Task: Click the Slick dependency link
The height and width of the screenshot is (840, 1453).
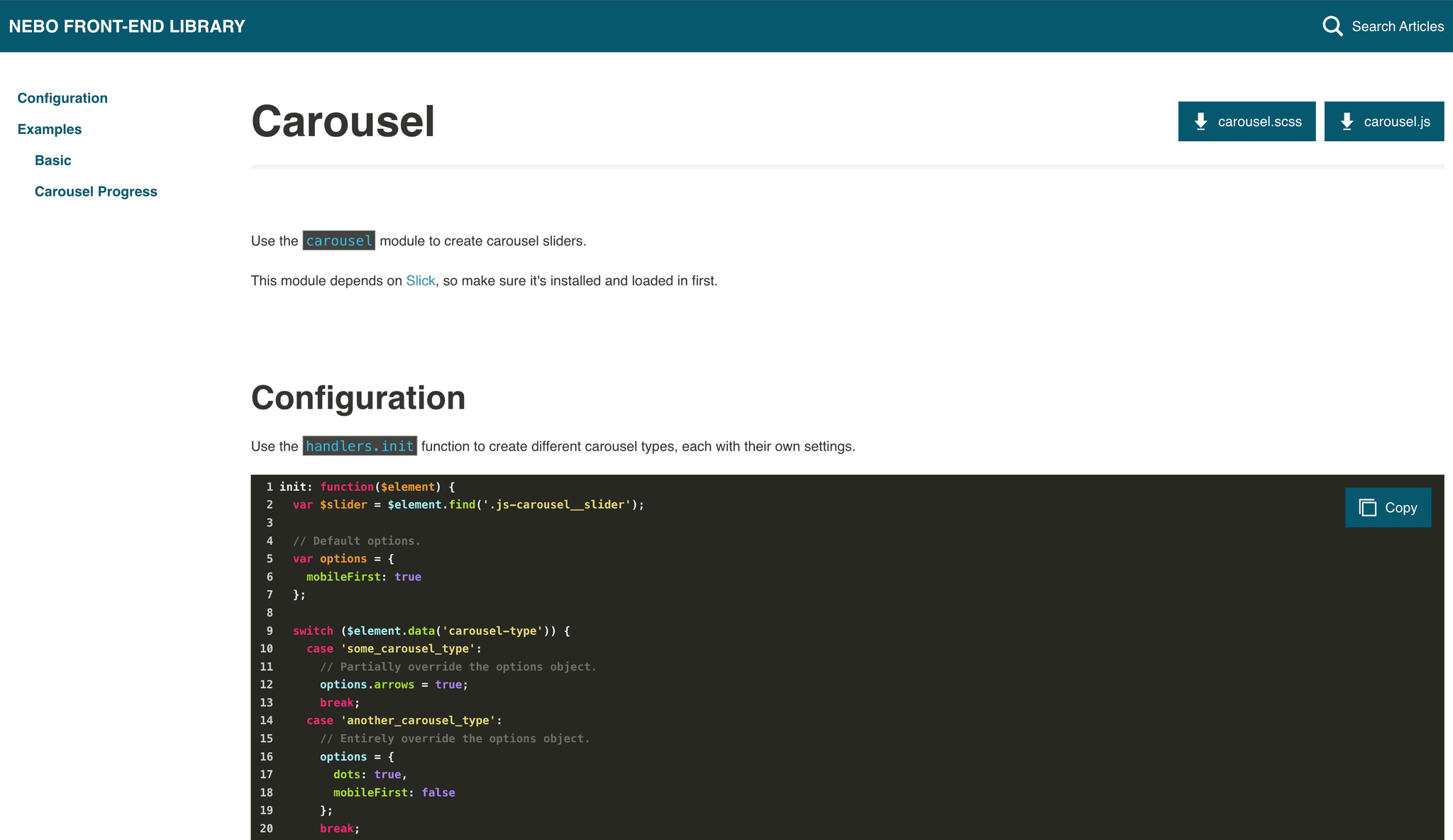Action: click(x=421, y=280)
